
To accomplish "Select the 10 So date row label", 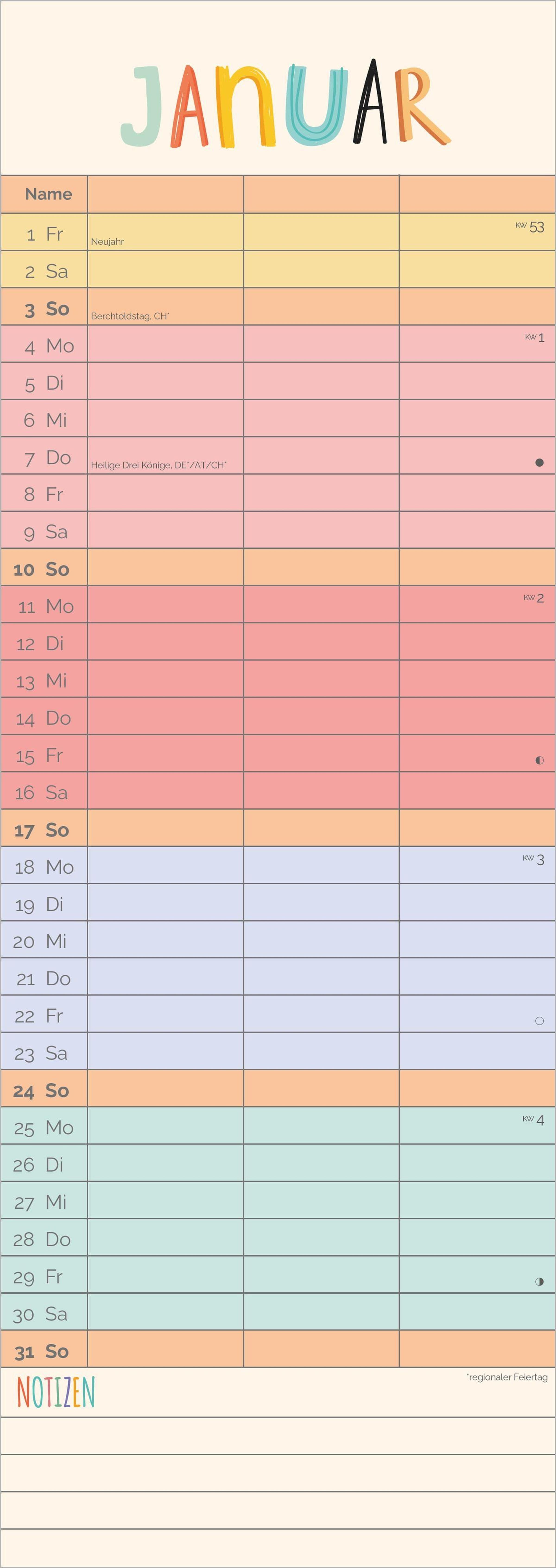I will click(x=41, y=569).
